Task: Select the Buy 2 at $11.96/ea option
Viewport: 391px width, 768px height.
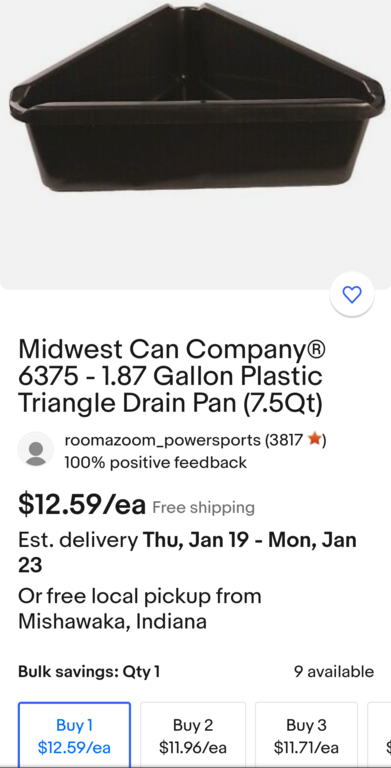Action: pos(193,735)
